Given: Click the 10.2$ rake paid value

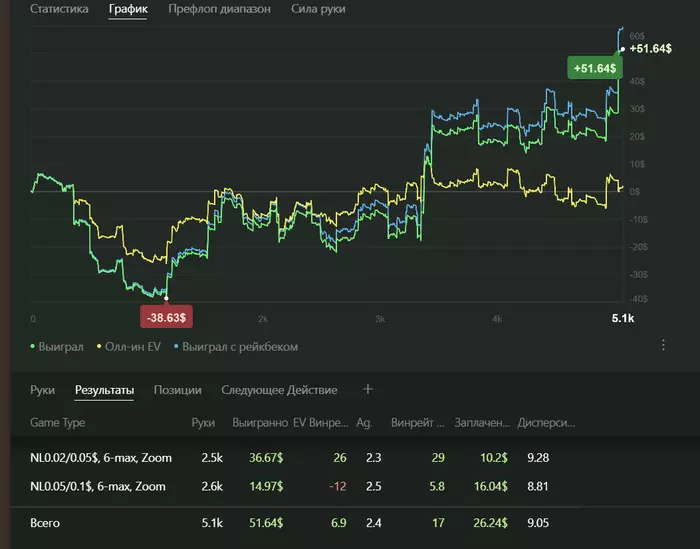Looking at the screenshot, I should tap(494, 458).
